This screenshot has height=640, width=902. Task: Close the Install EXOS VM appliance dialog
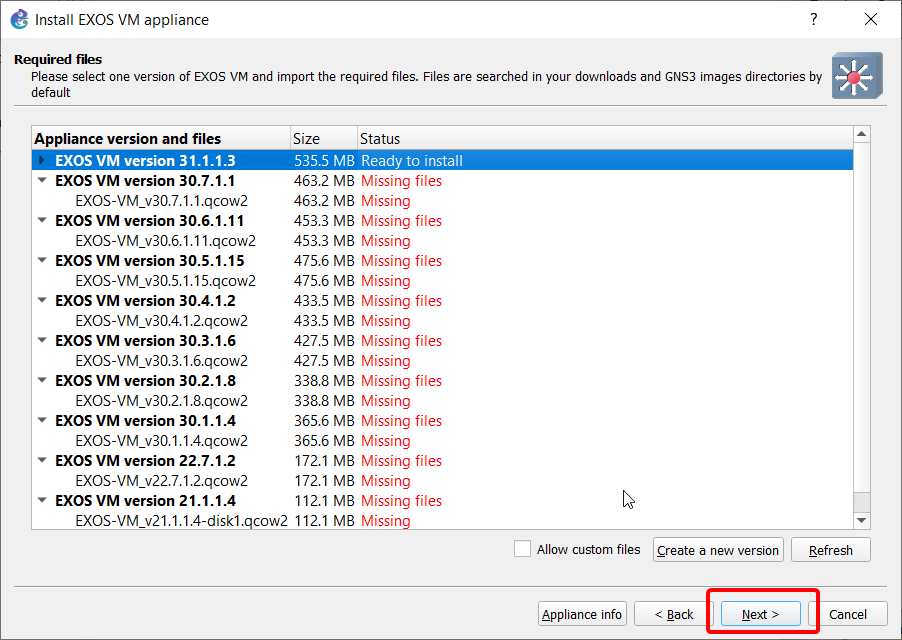(871, 19)
